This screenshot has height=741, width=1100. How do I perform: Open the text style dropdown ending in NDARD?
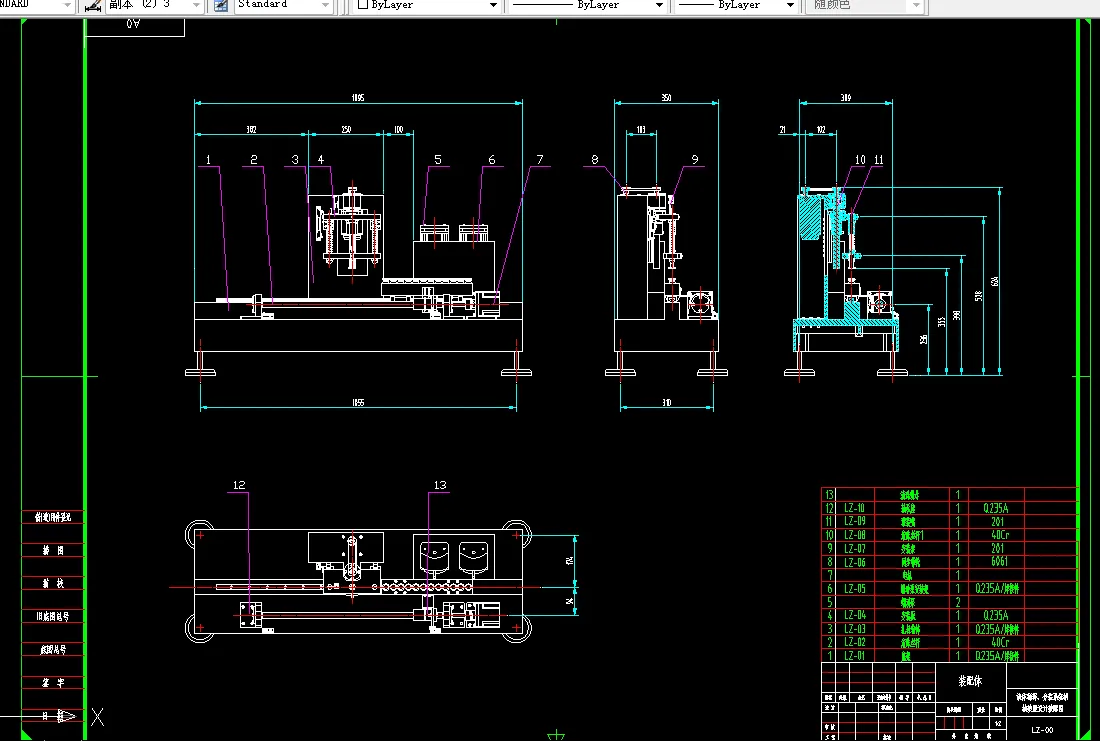point(67,6)
